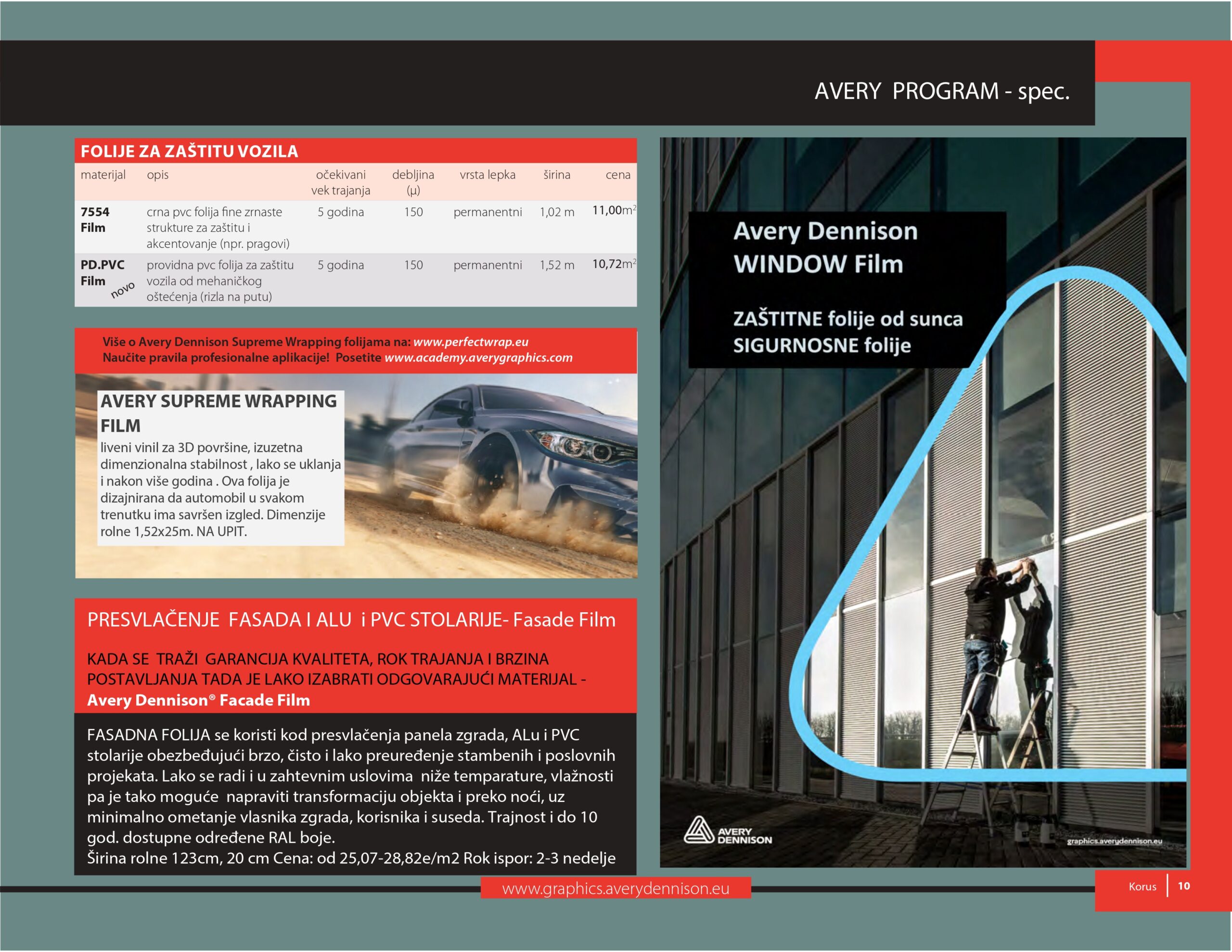Click the PRESVLAČENJE FASADA Fasade Film heading
This screenshot has height=952, width=1232.
coord(351,619)
